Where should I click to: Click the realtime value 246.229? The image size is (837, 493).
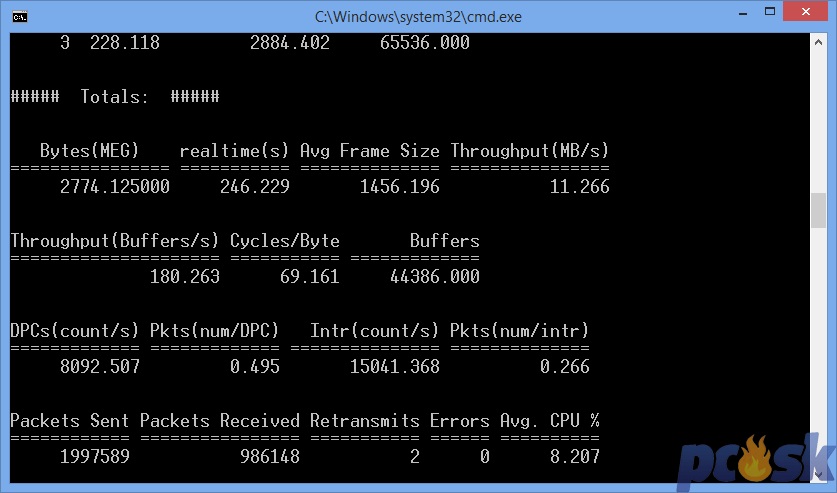[x=255, y=186]
